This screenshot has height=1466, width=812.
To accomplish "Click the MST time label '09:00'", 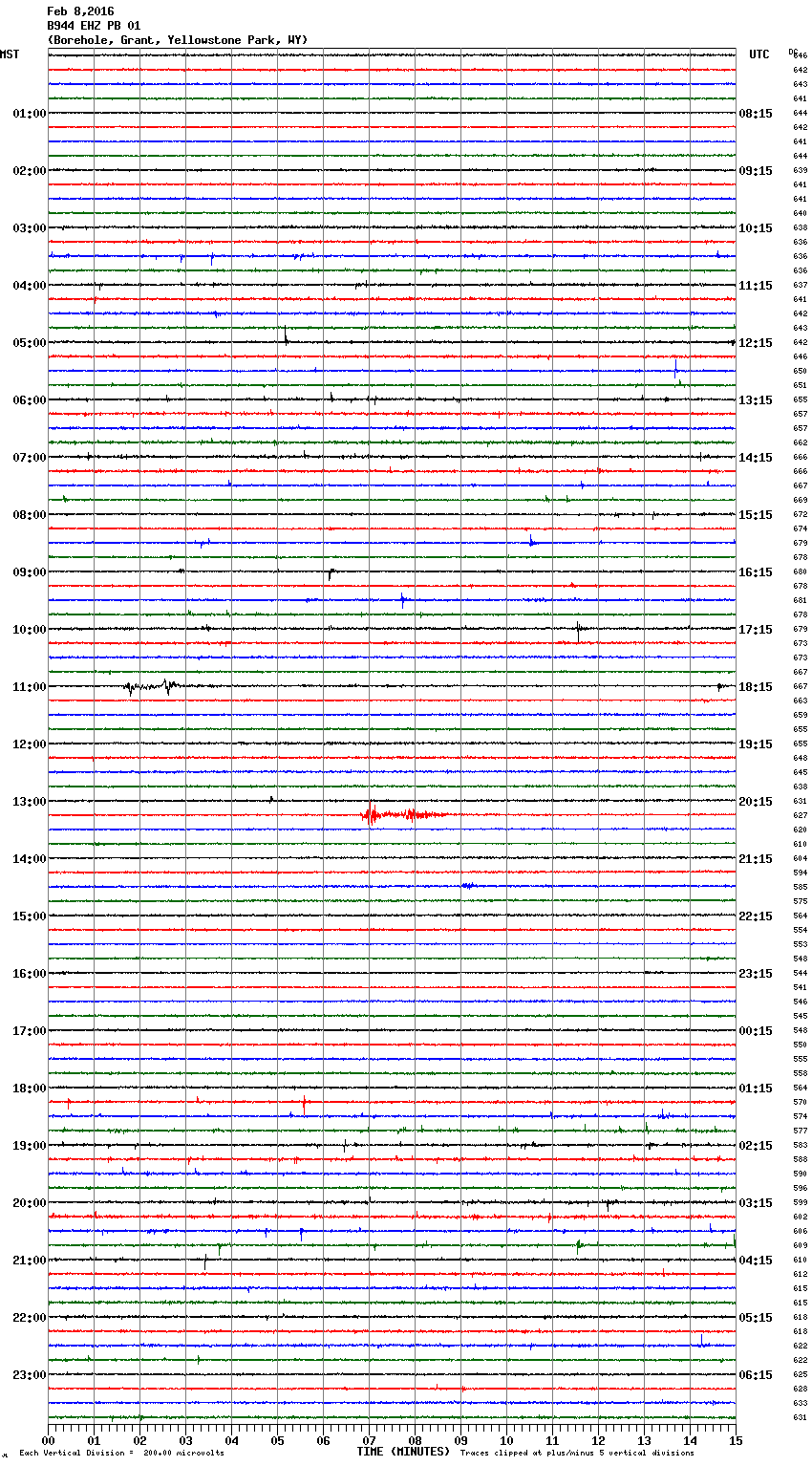I will point(30,572).
